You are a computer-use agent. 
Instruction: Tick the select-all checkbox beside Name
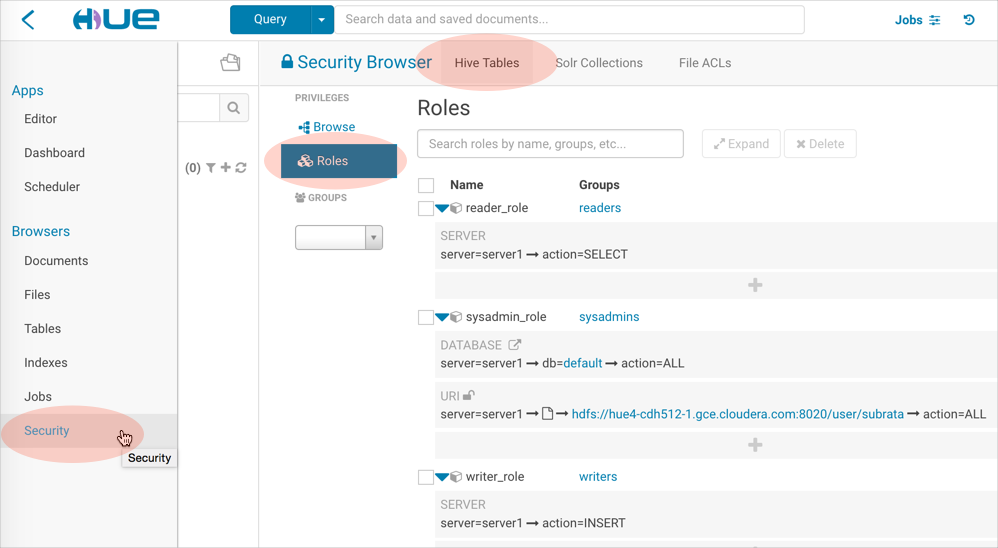pyautogui.click(x=426, y=185)
